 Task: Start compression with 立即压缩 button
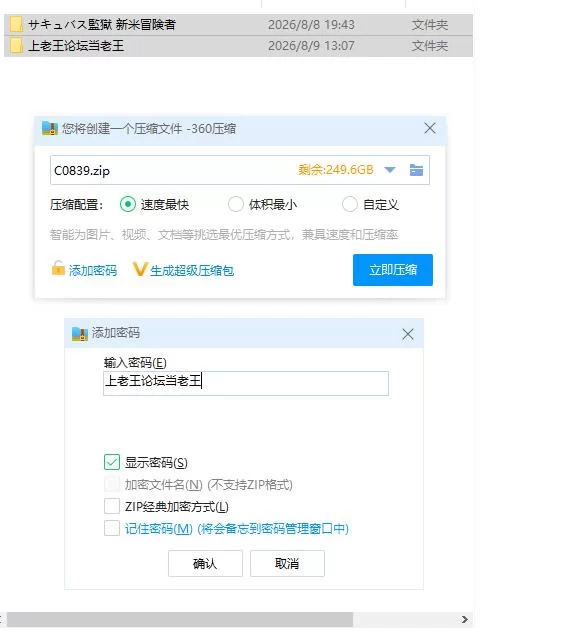tap(393, 270)
